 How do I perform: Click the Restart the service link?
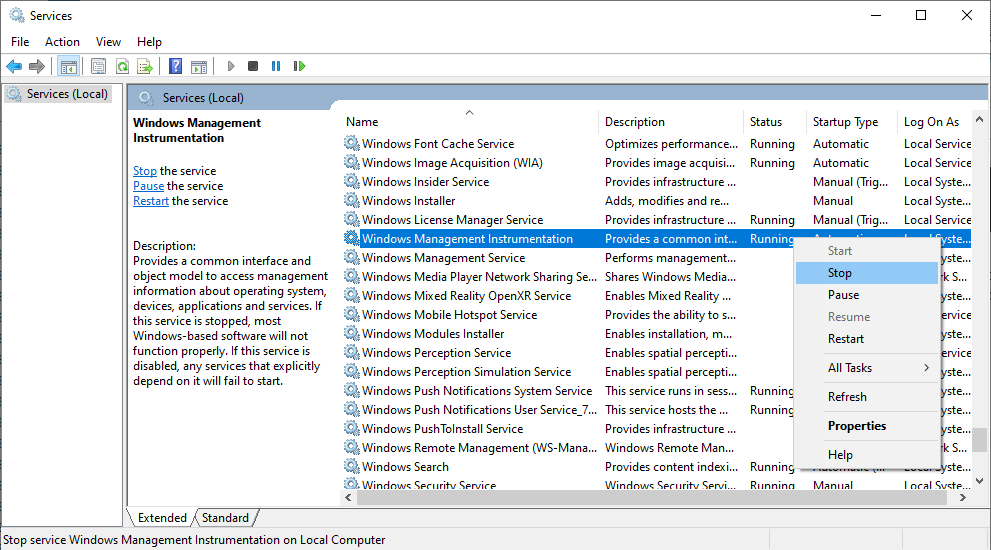click(151, 201)
